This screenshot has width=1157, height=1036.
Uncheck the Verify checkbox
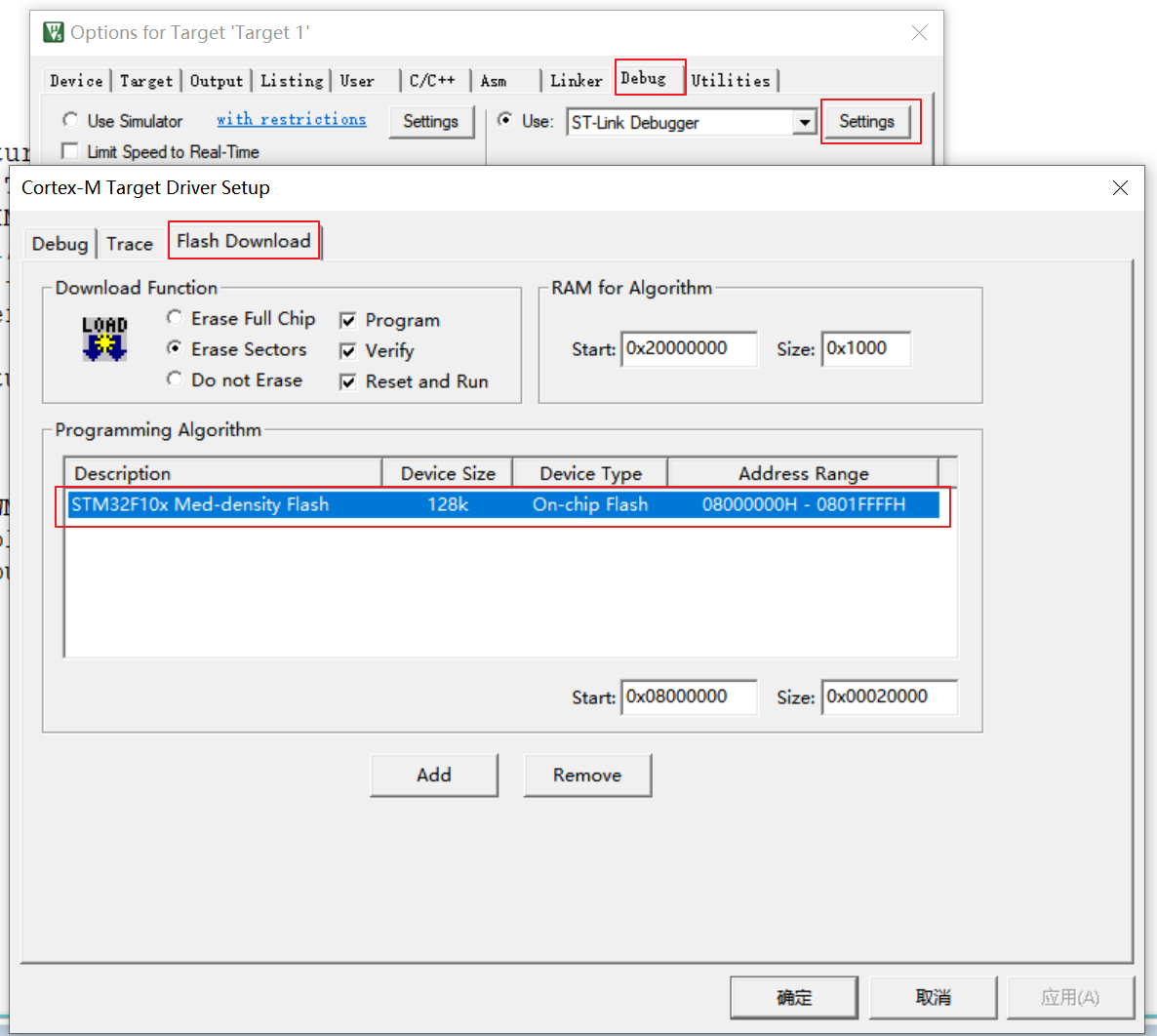pos(348,351)
